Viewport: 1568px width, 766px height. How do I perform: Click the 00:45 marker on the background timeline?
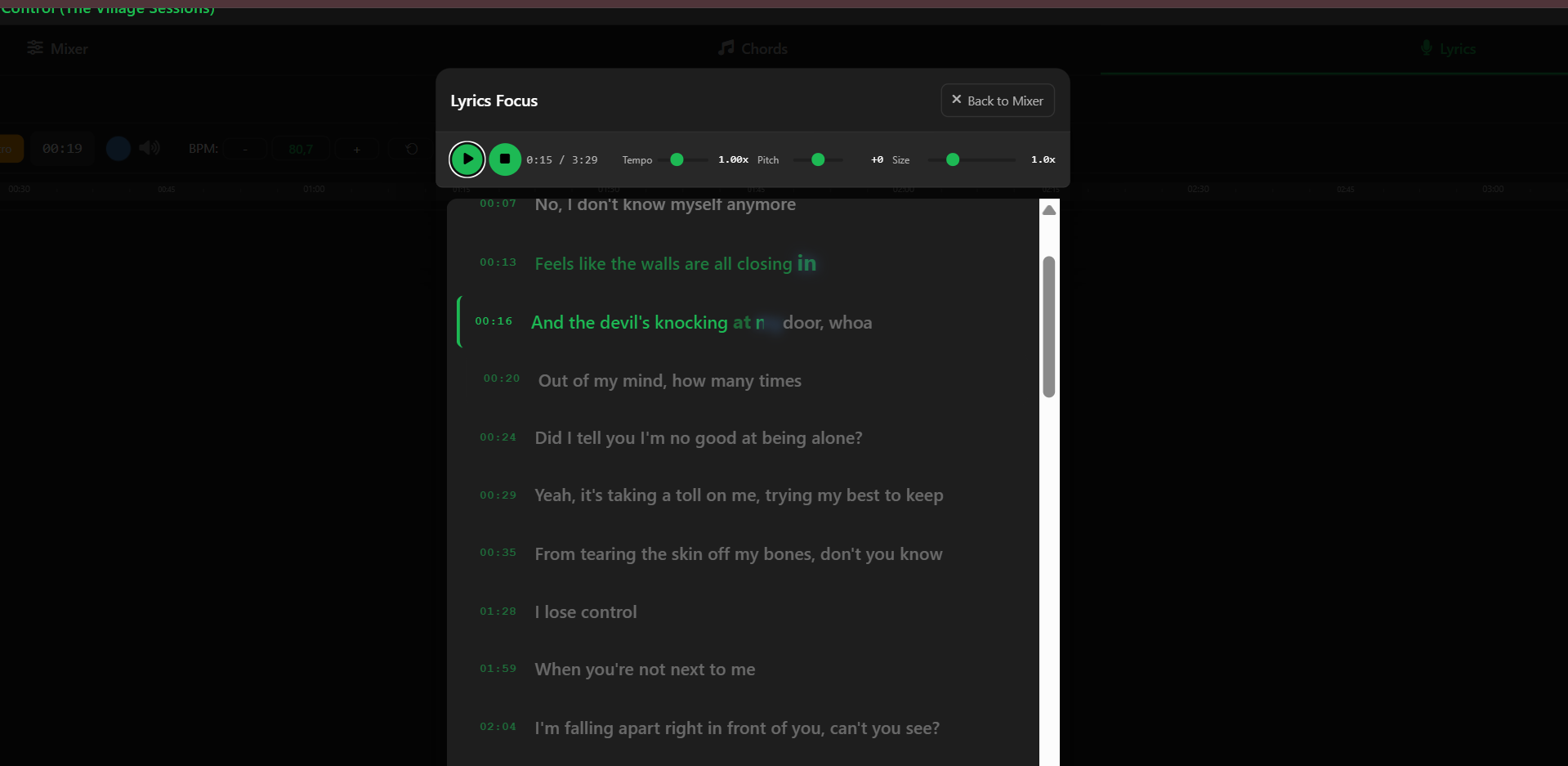(167, 189)
